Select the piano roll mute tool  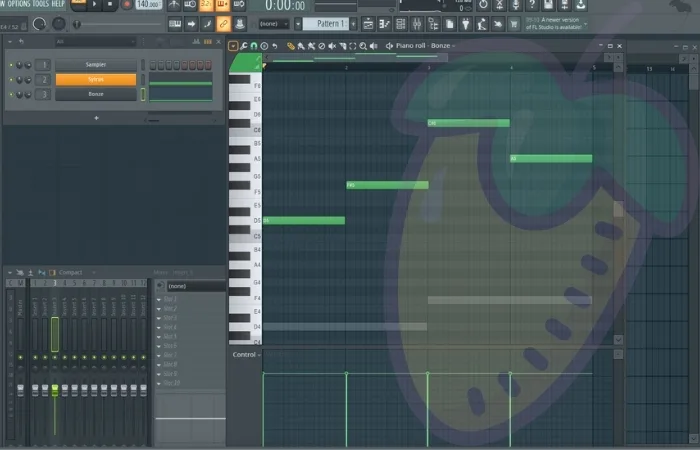coord(332,46)
